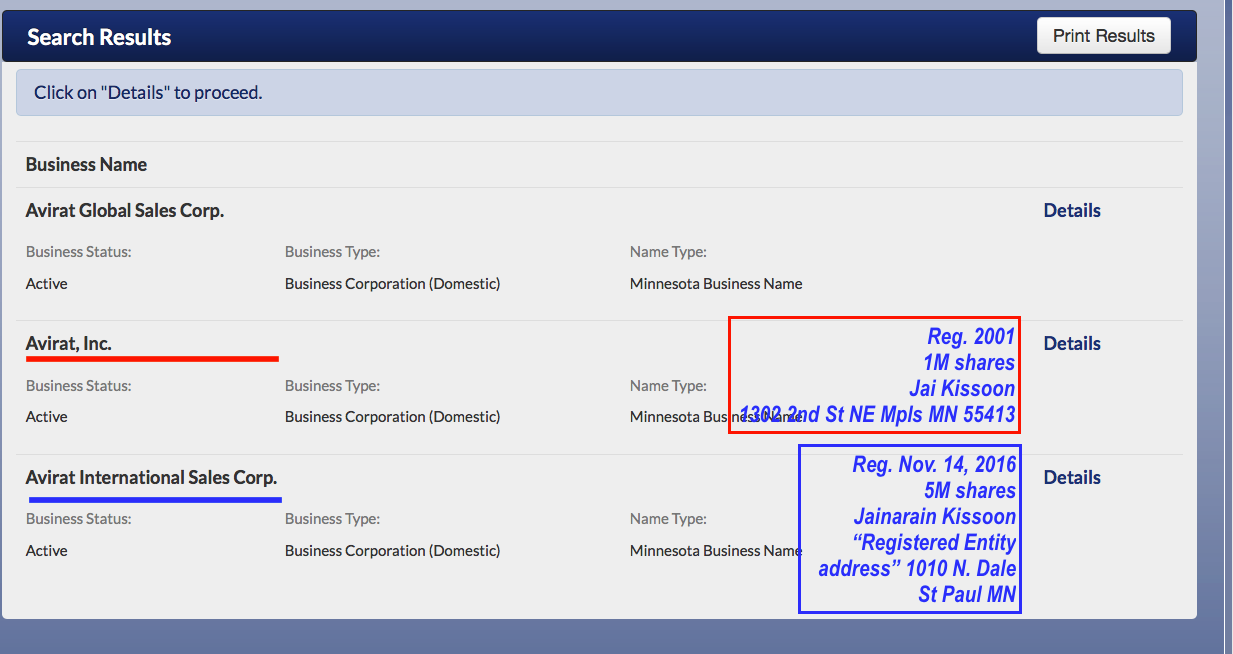Select the Avirat Global Sales Corp. business name
Screen dimensions: 1233x654
125,211
